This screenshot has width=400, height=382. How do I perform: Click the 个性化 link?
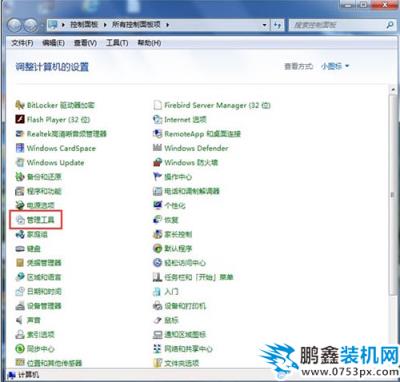[175, 205]
